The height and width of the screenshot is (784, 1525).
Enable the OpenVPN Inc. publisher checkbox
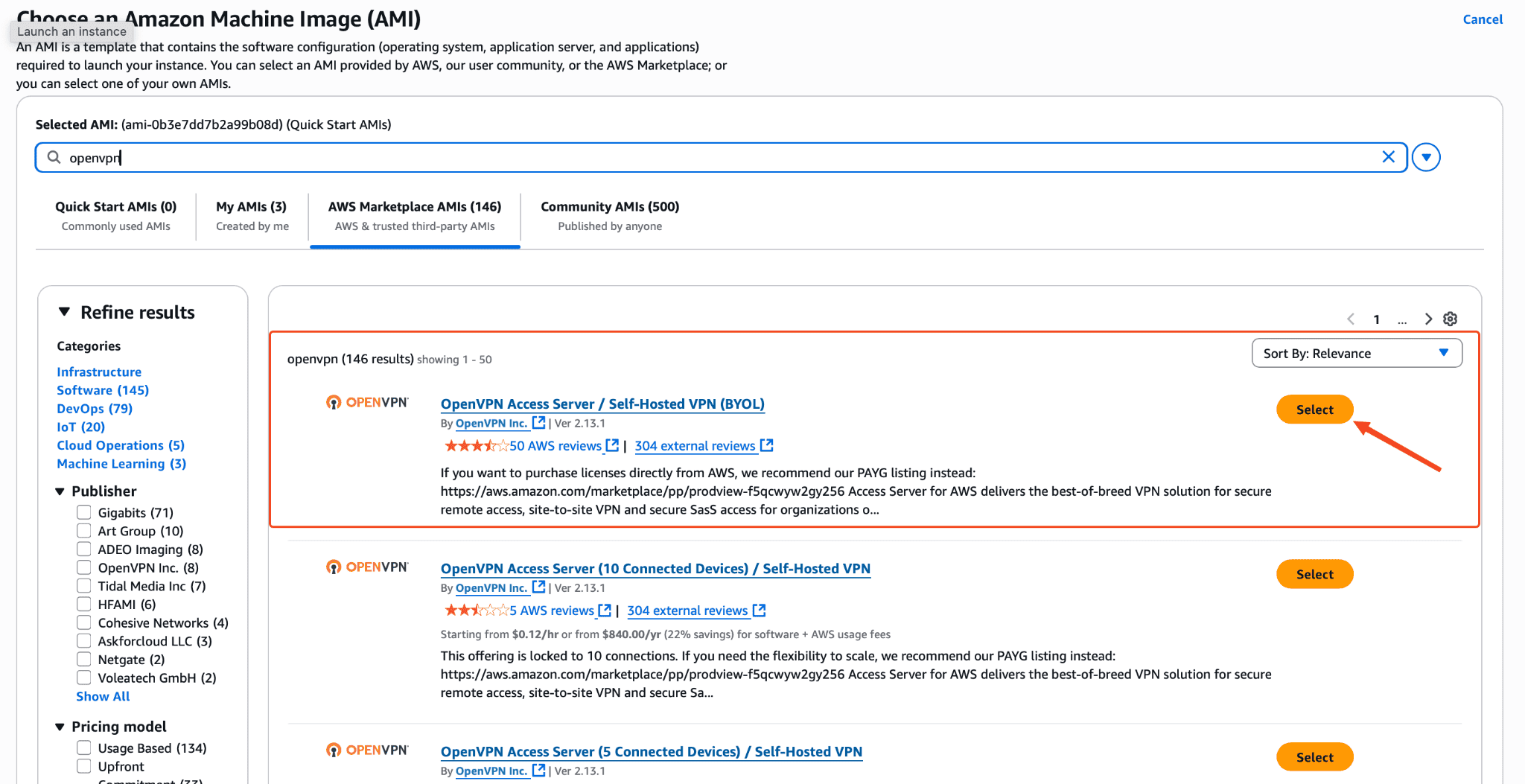tap(84, 567)
